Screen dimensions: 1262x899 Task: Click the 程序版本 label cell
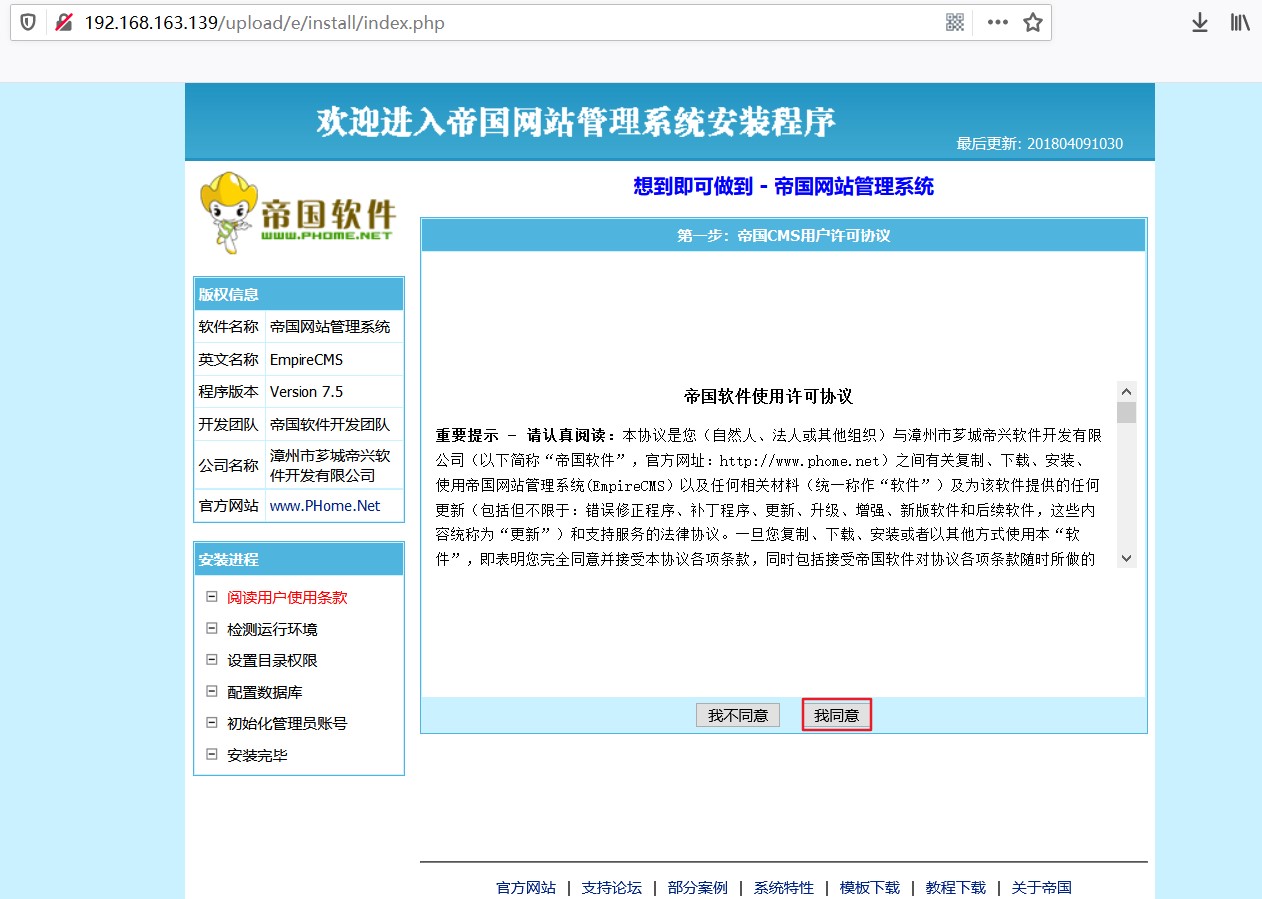(229, 391)
